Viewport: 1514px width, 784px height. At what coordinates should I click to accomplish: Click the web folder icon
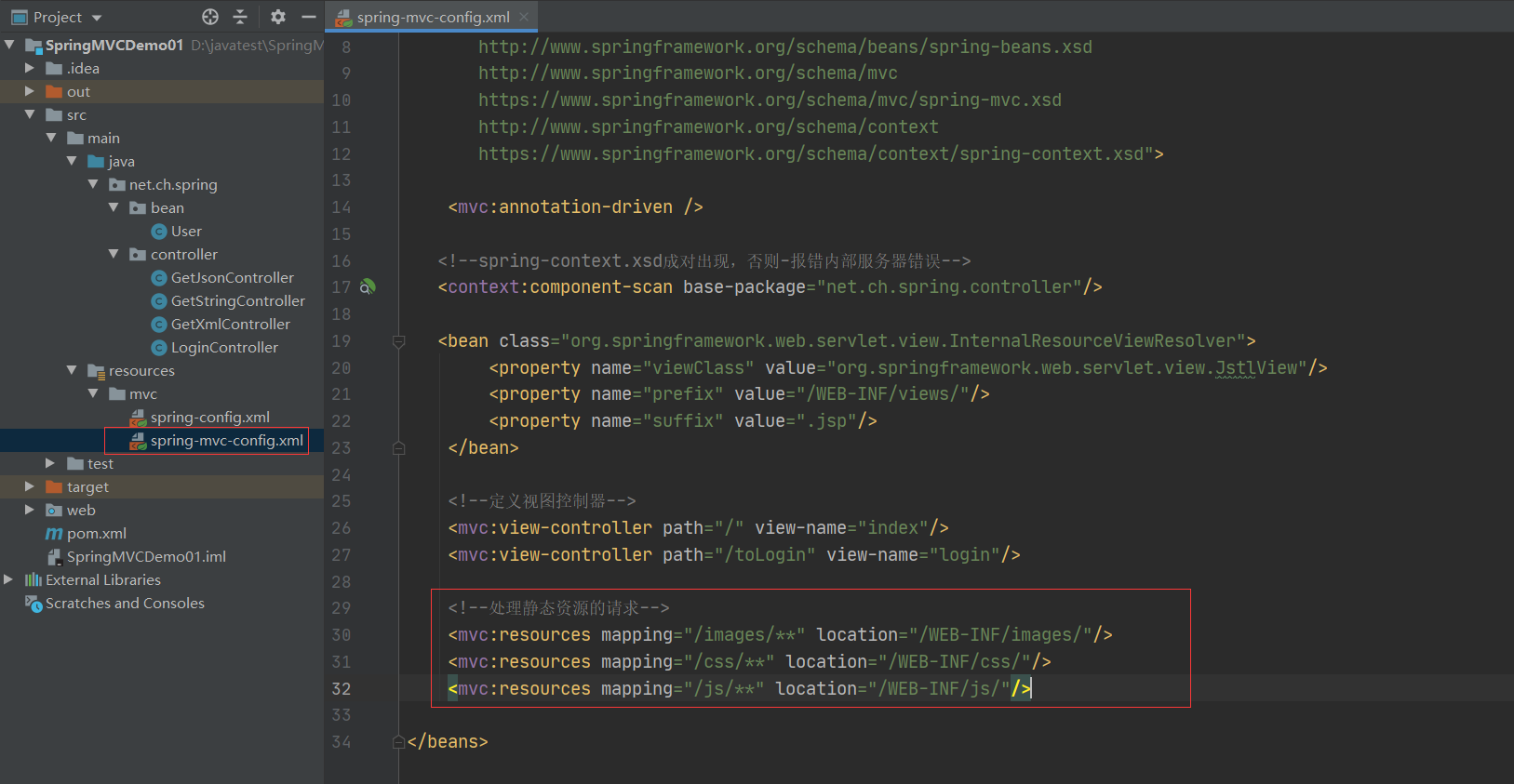pyautogui.click(x=54, y=511)
